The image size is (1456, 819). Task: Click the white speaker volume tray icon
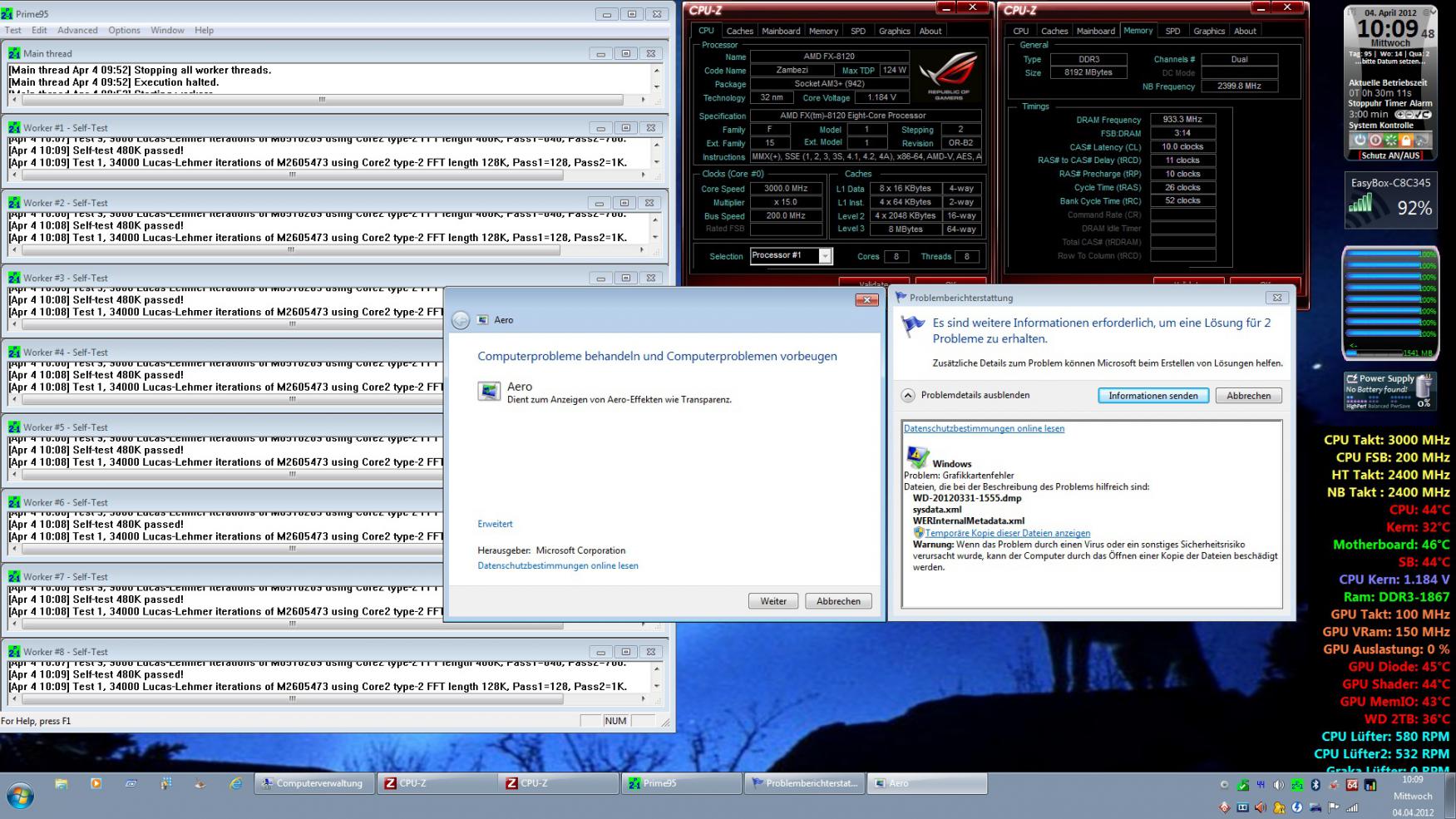click(x=1279, y=785)
